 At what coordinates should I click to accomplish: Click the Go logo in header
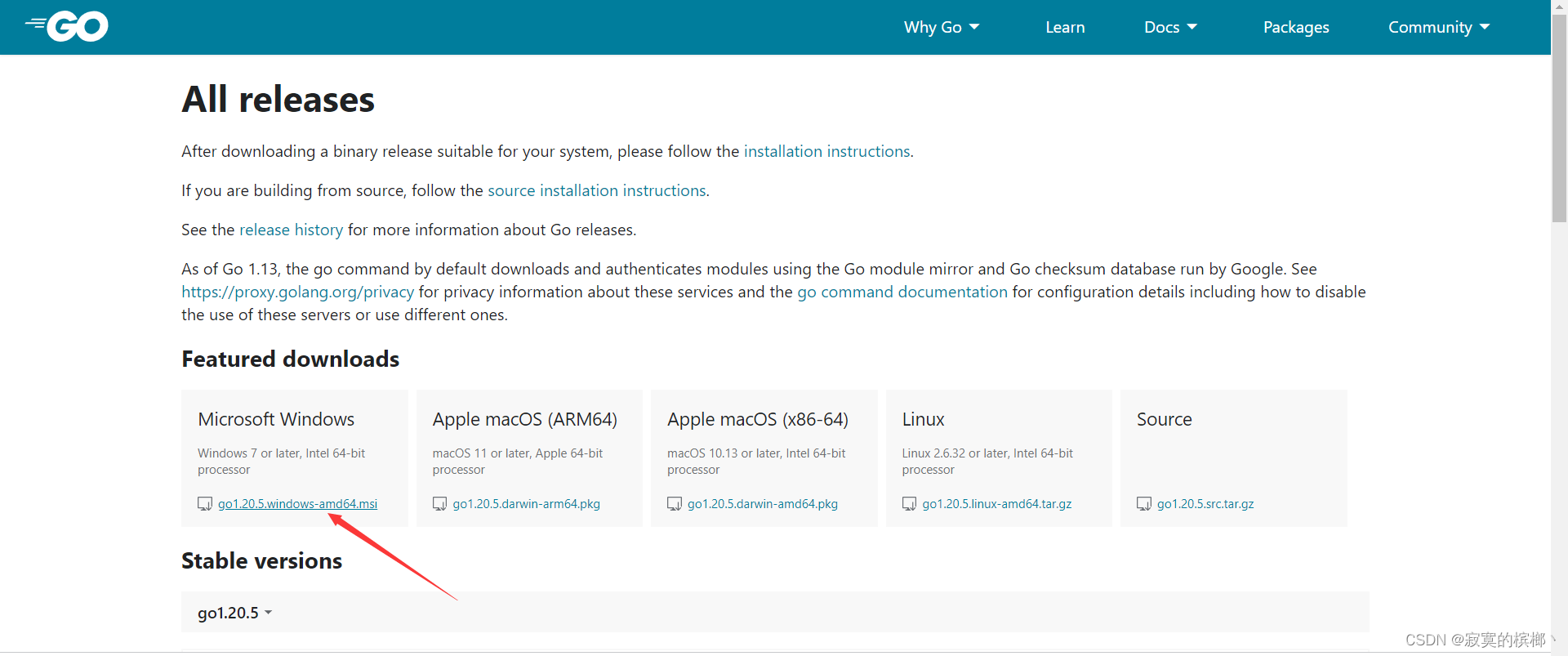click(67, 26)
